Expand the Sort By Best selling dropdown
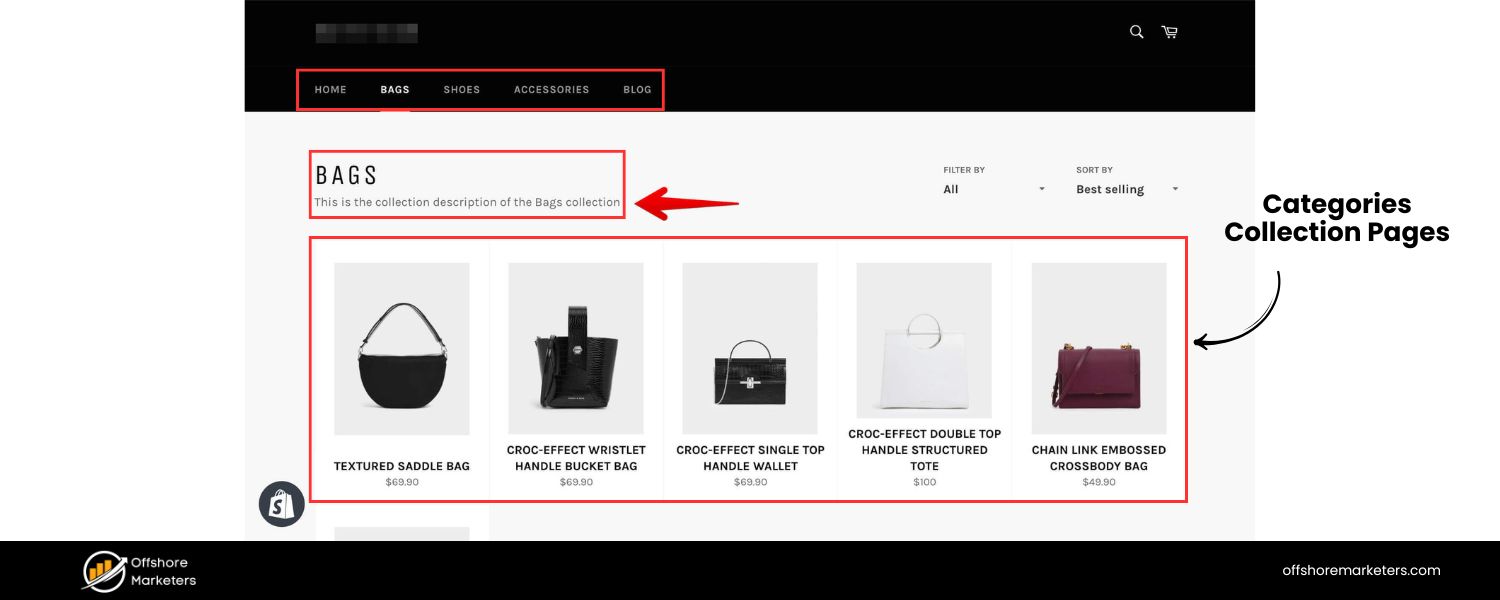This screenshot has height=600, width=1500. tap(1127, 189)
